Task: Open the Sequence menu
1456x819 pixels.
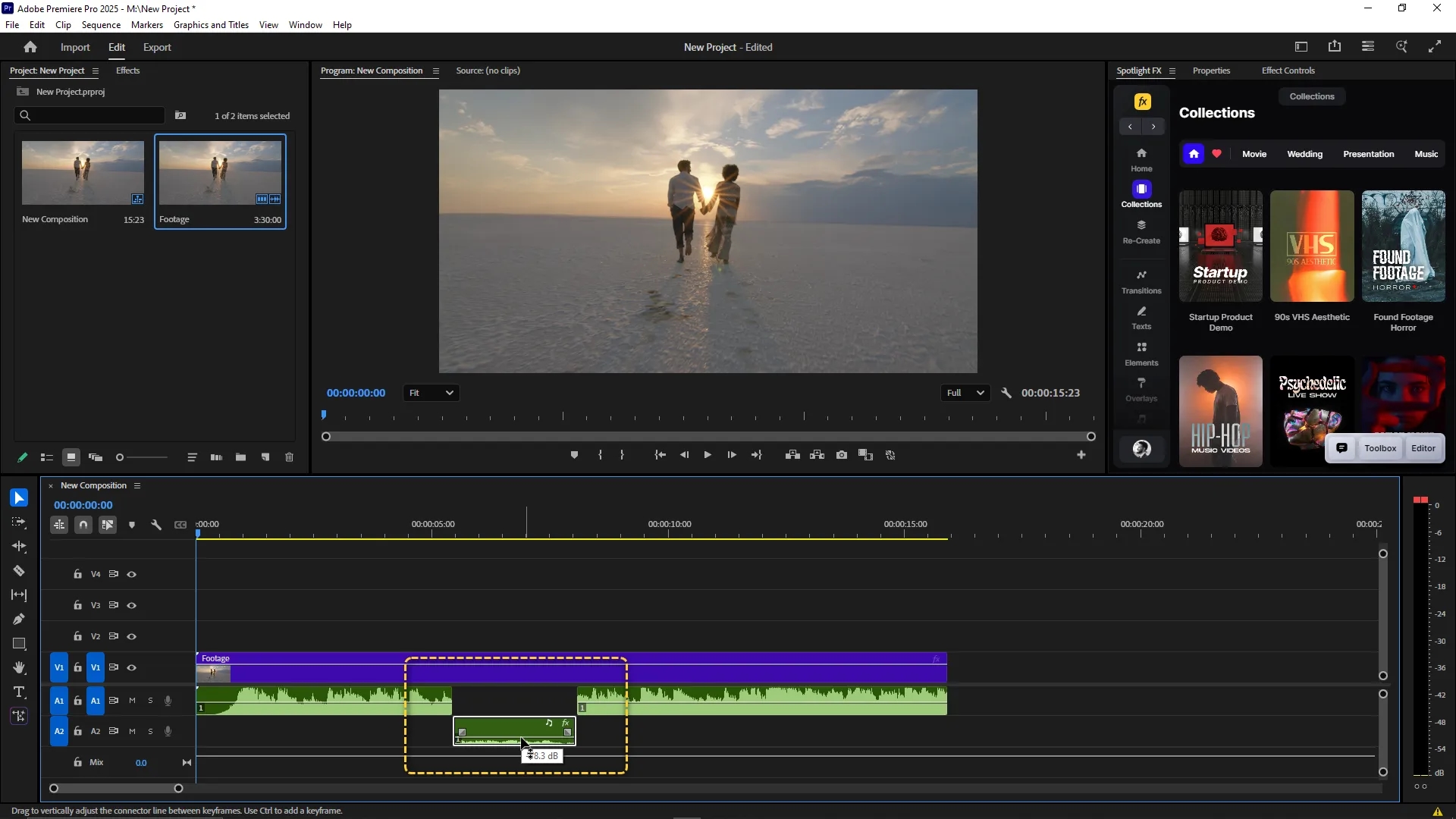Action: tap(101, 25)
